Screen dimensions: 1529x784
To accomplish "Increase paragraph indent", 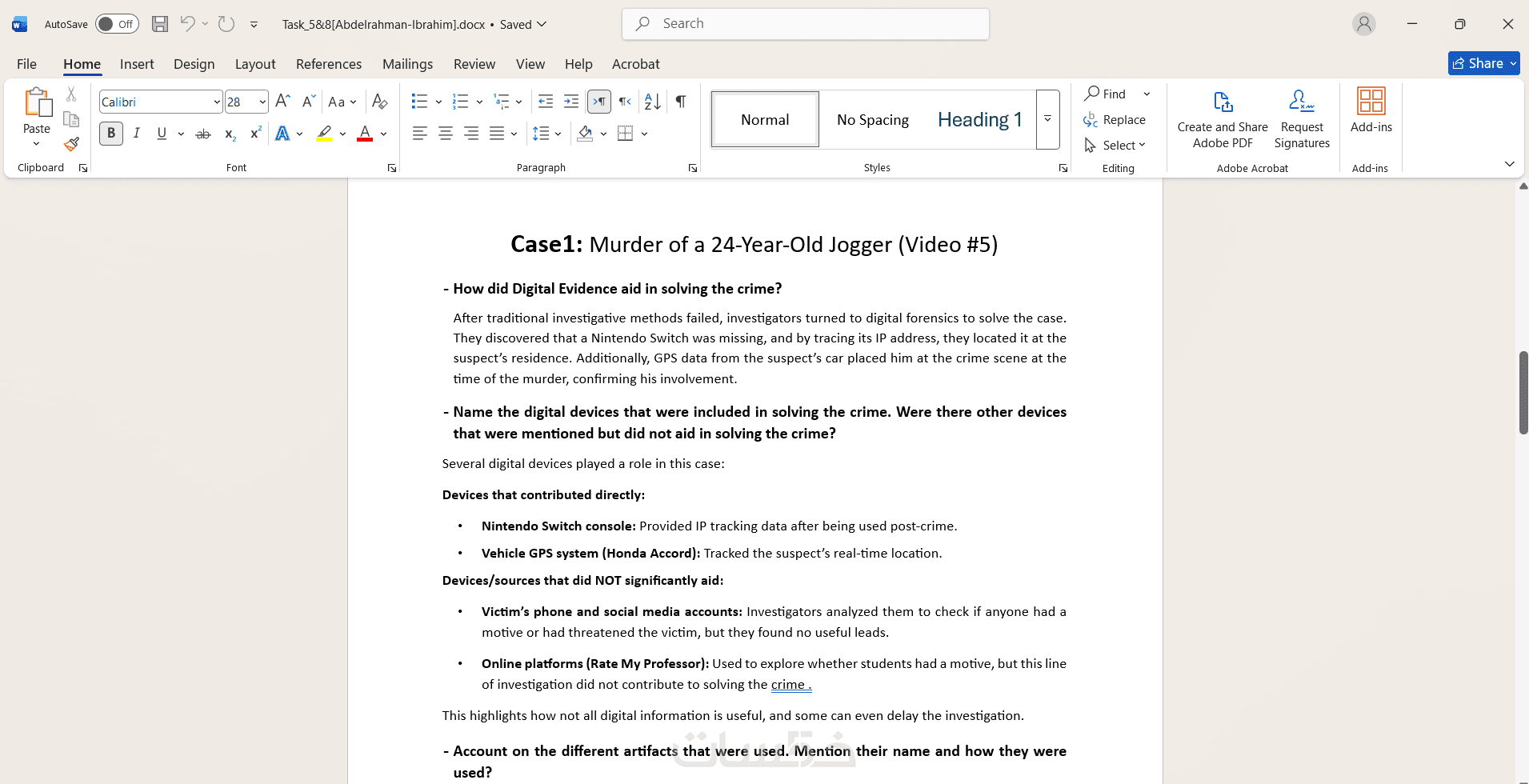I will [570, 102].
